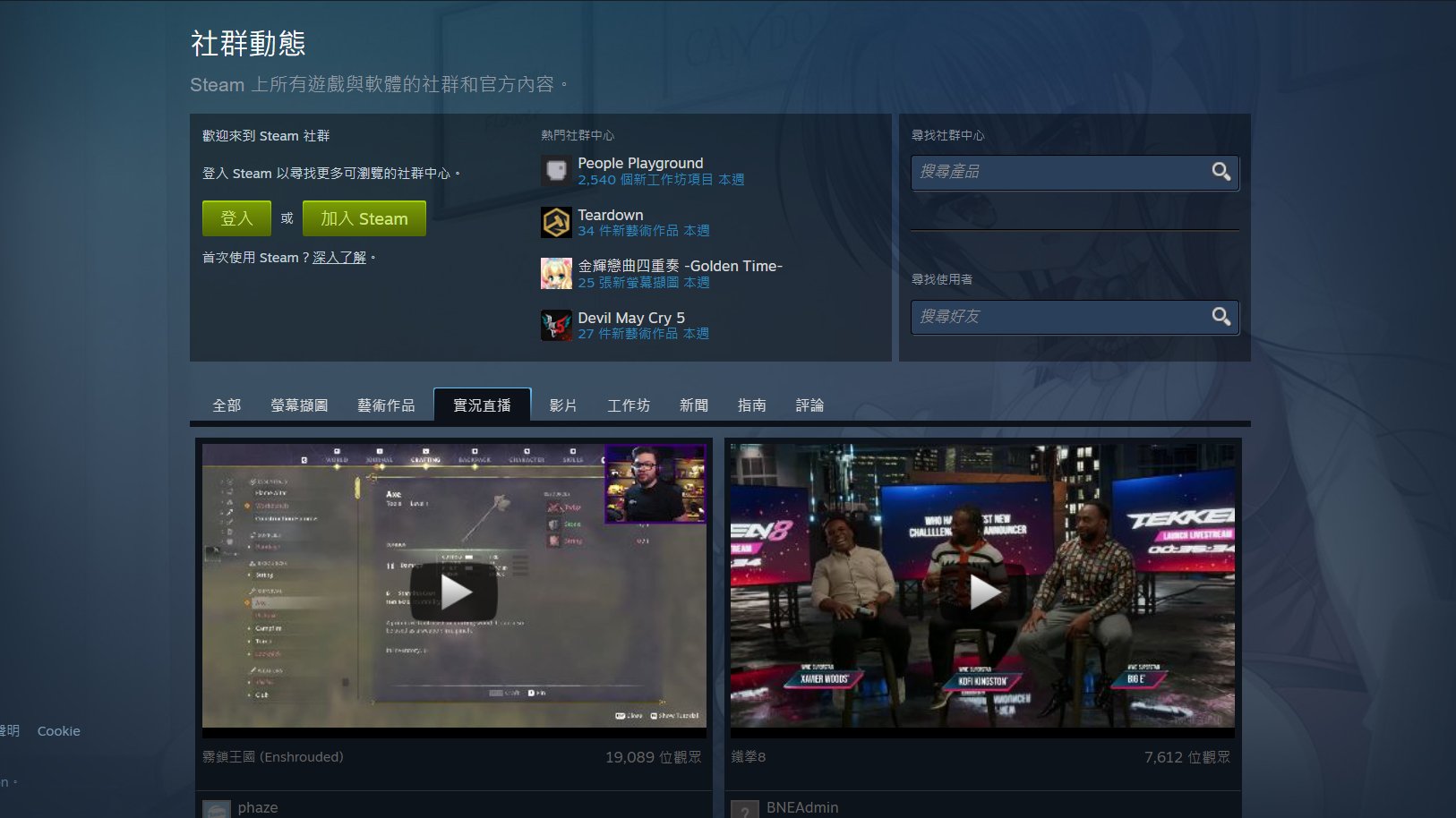
Task: Click the phaze broadcaster name
Action: click(258, 807)
